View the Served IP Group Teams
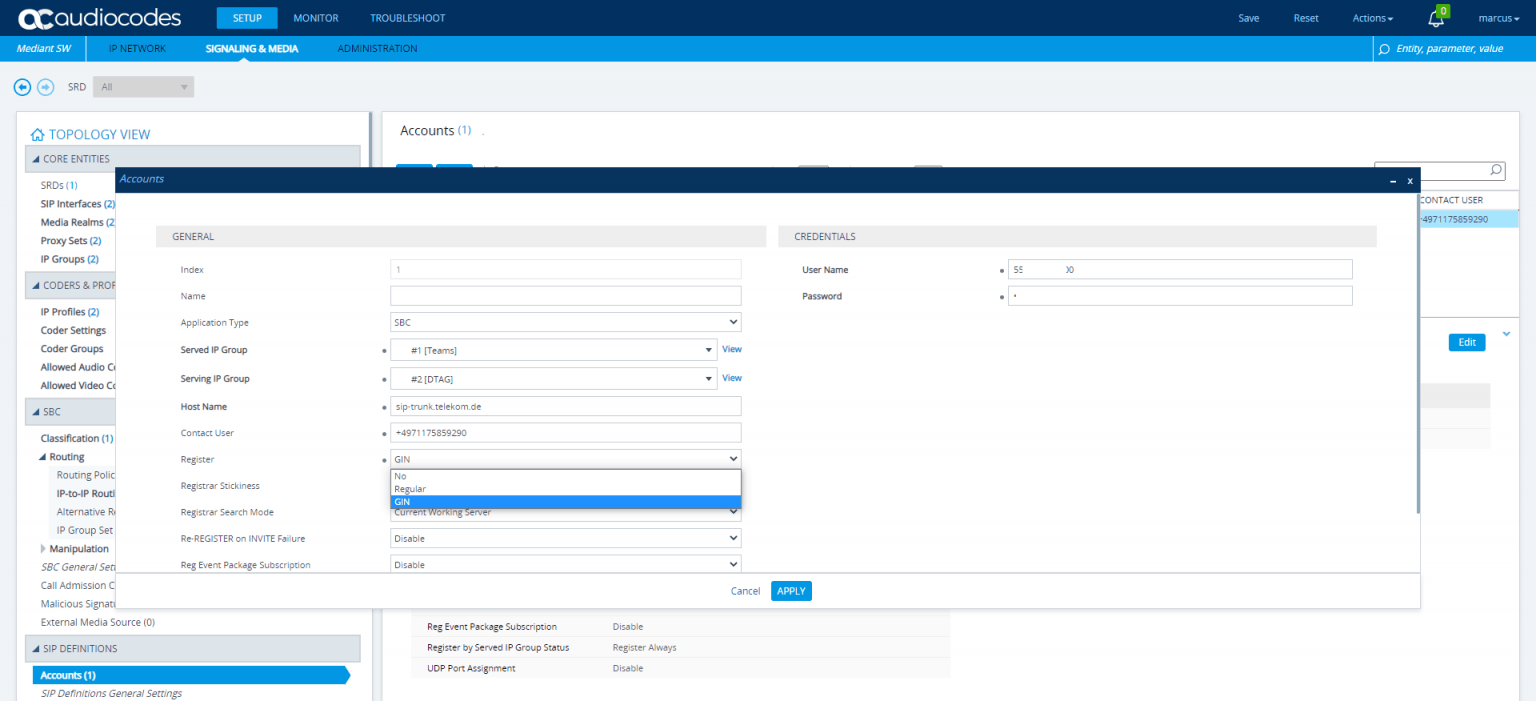1536x701 pixels. pyautogui.click(x=731, y=349)
